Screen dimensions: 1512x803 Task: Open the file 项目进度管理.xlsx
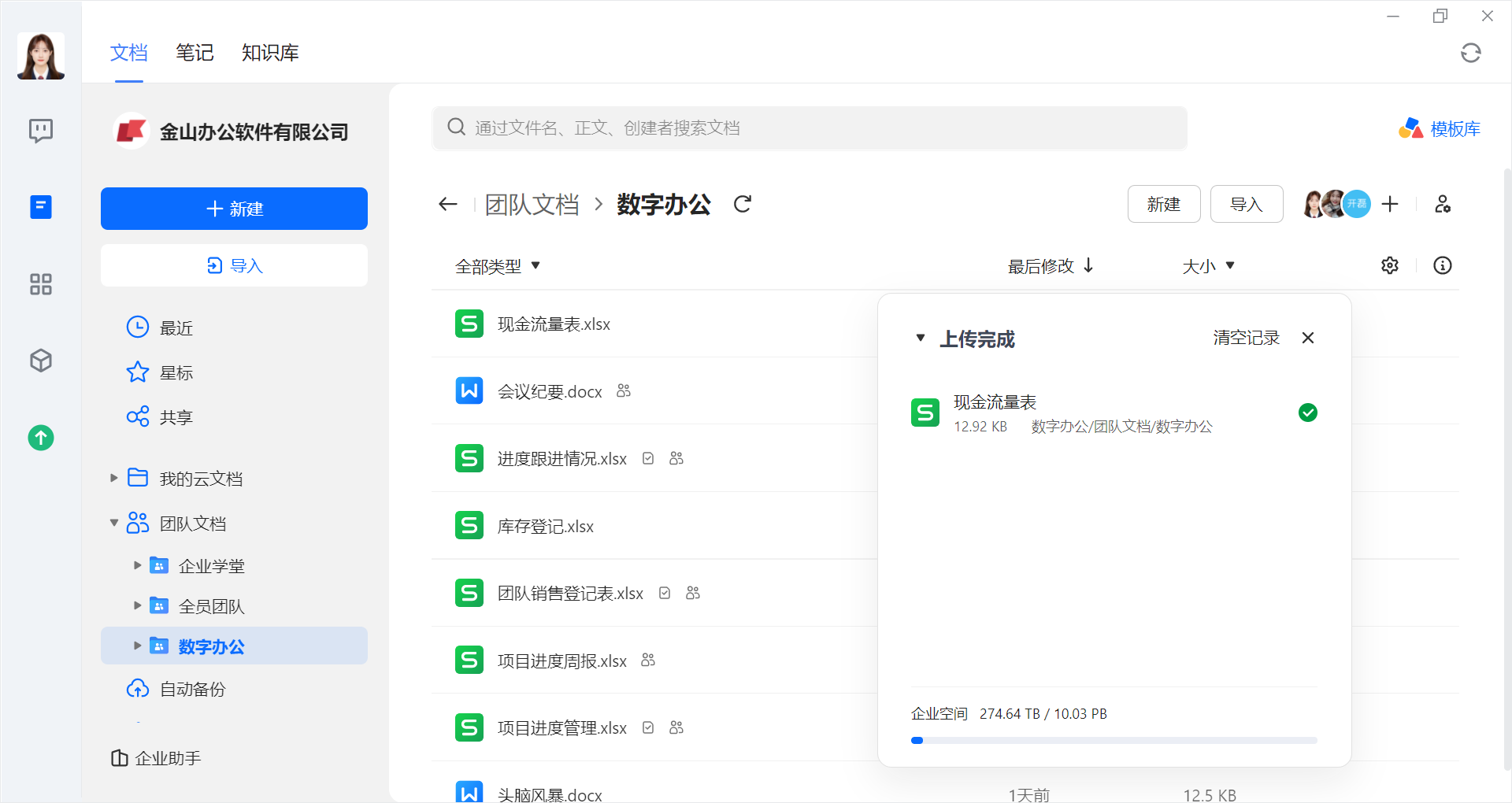tap(562, 727)
